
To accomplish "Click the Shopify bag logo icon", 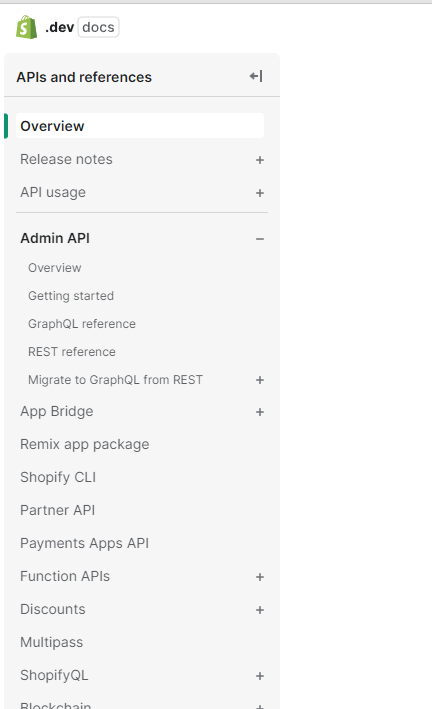I will click(27, 27).
